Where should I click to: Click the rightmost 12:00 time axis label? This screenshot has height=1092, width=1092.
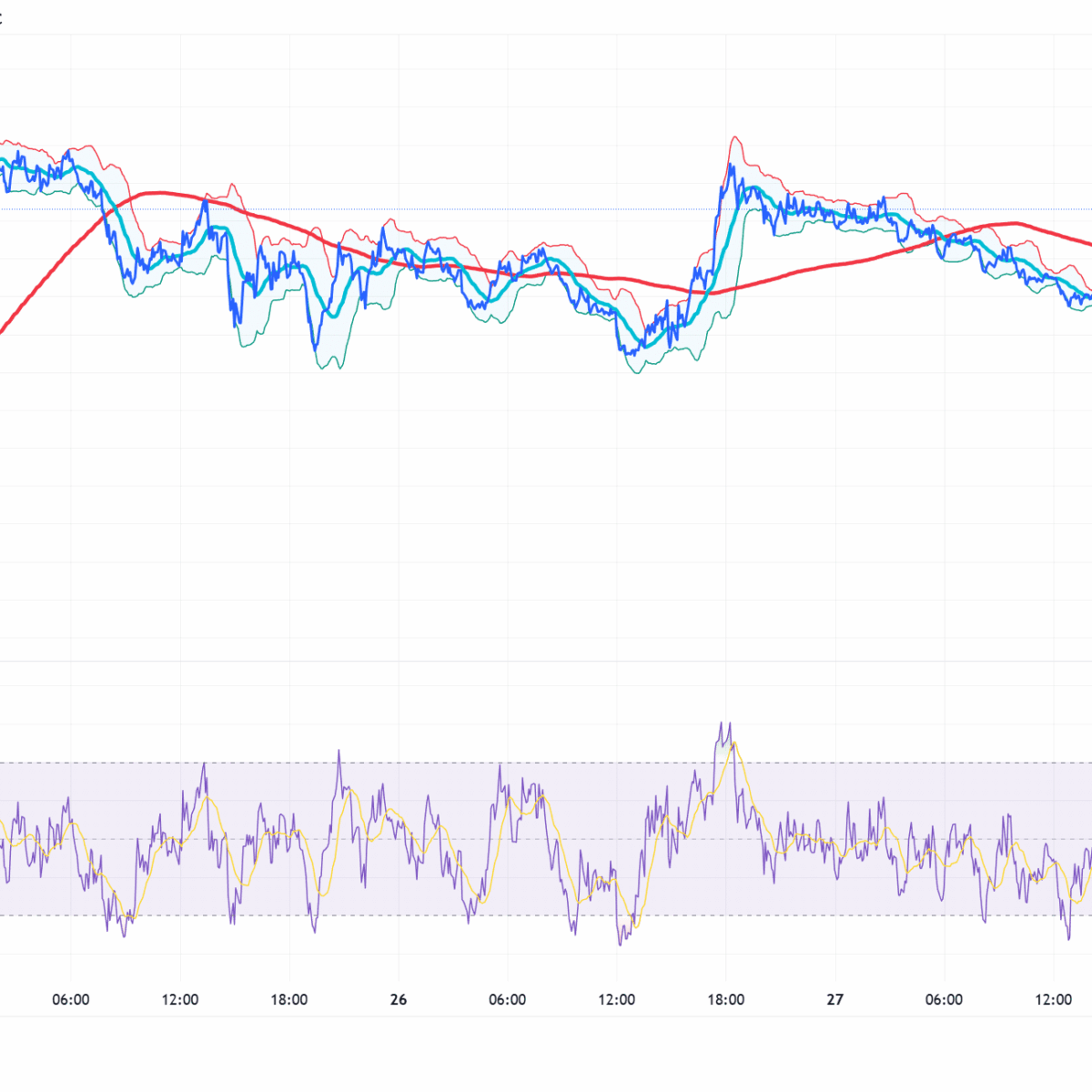tap(1053, 999)
